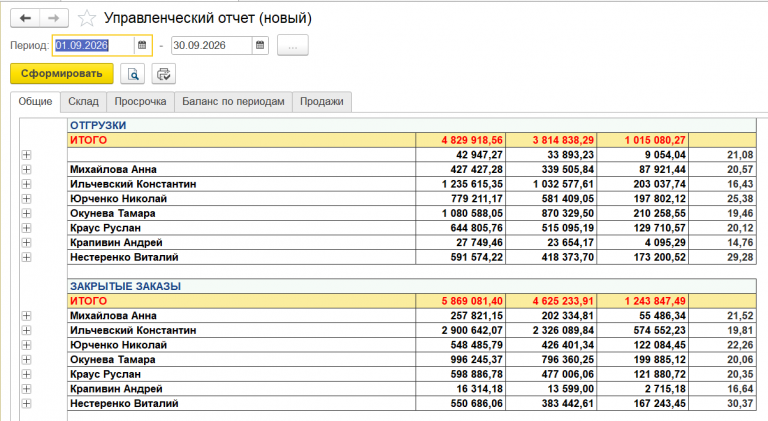The image size is (768, 421).
Task: Expand Краус Руслан row in ЗАКРЫТЫЕ ЗАКАЗЫ
Action: [26, 374]
